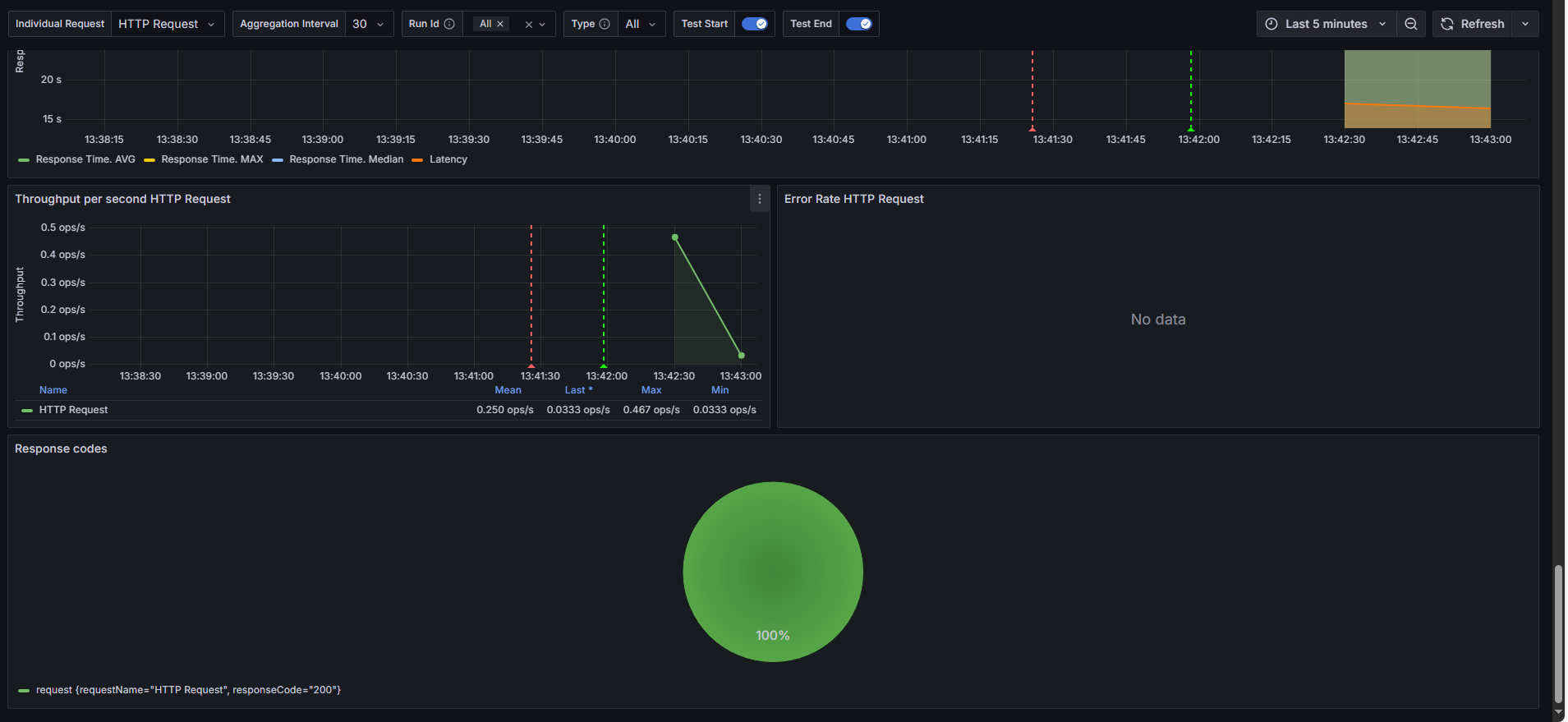Open the Aggregation Interval 30 dropdown
The image size is (1568, 722).
(369, 24)
